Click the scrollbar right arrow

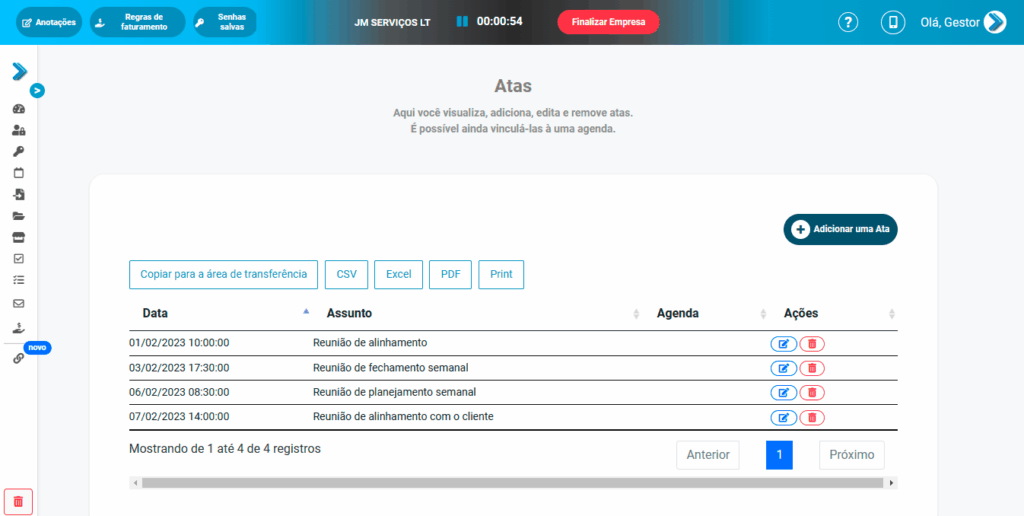point(891,483)
